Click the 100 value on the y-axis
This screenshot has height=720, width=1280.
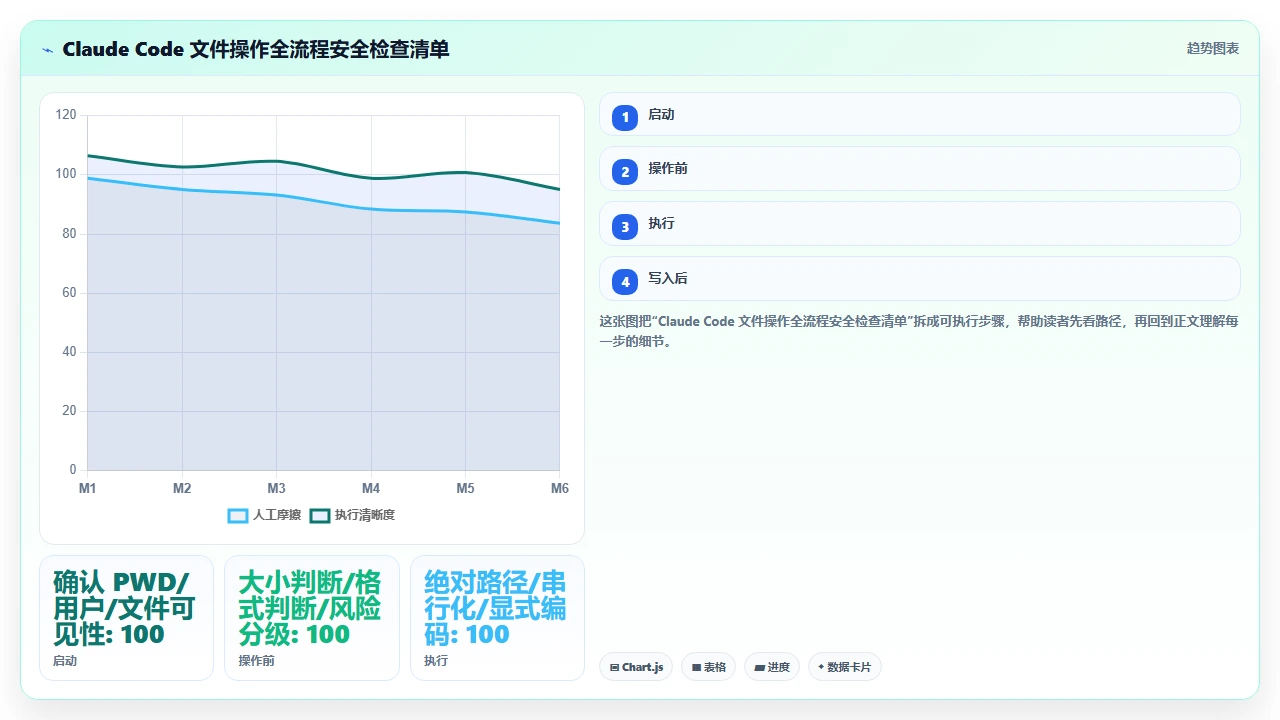[x=66, y=174]
